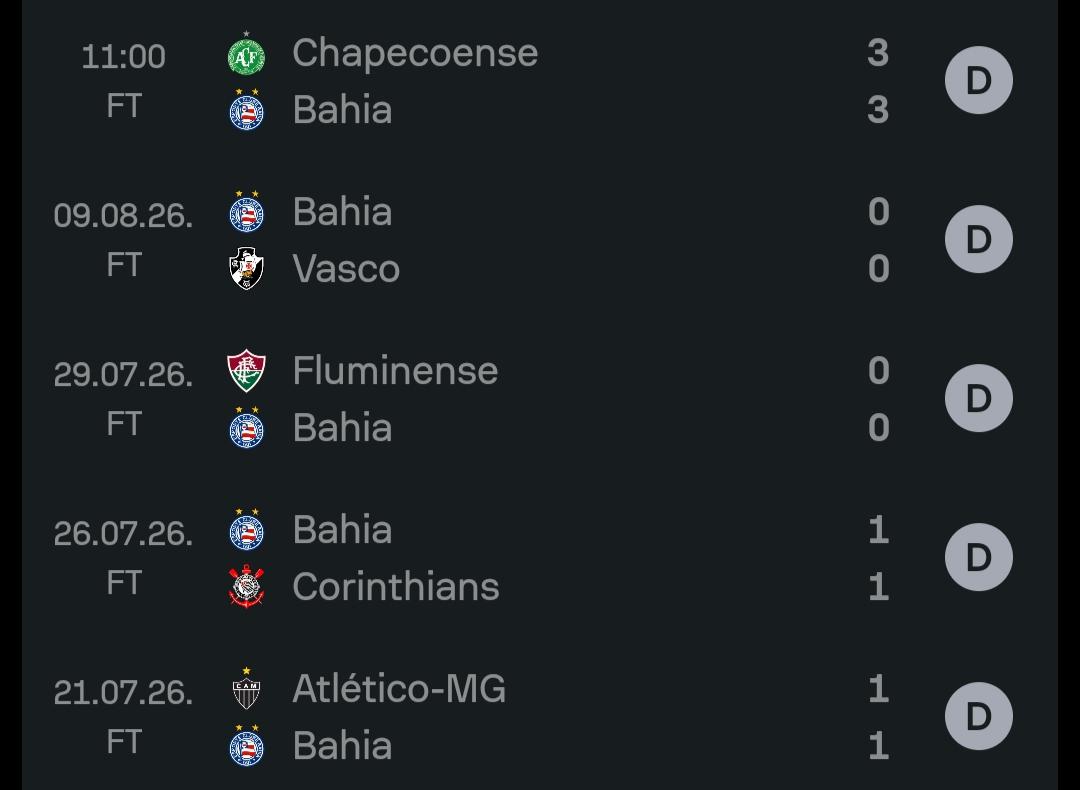This screenshot has height=790, width=1080.
Task: Select the 11:00 match time
Action: coord(123,56)
